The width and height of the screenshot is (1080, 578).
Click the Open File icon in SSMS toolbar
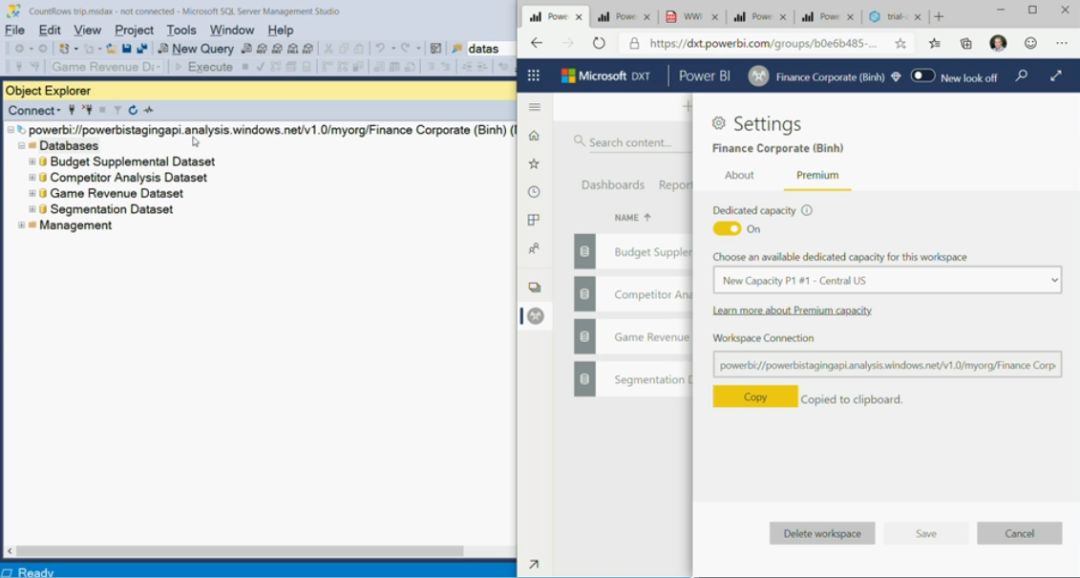click(112, 48)
